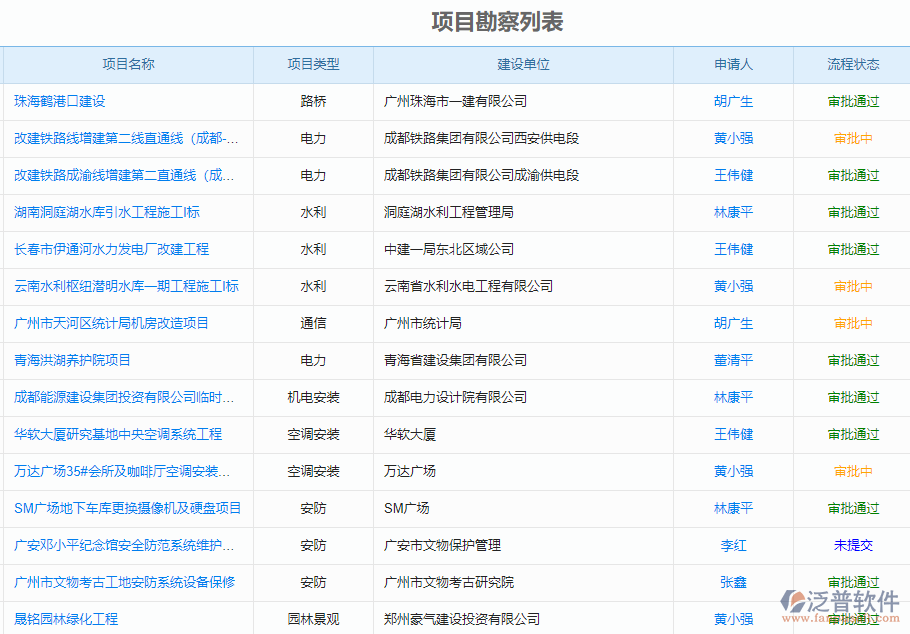Click the 流程状态 column header

tap(853, 64)
